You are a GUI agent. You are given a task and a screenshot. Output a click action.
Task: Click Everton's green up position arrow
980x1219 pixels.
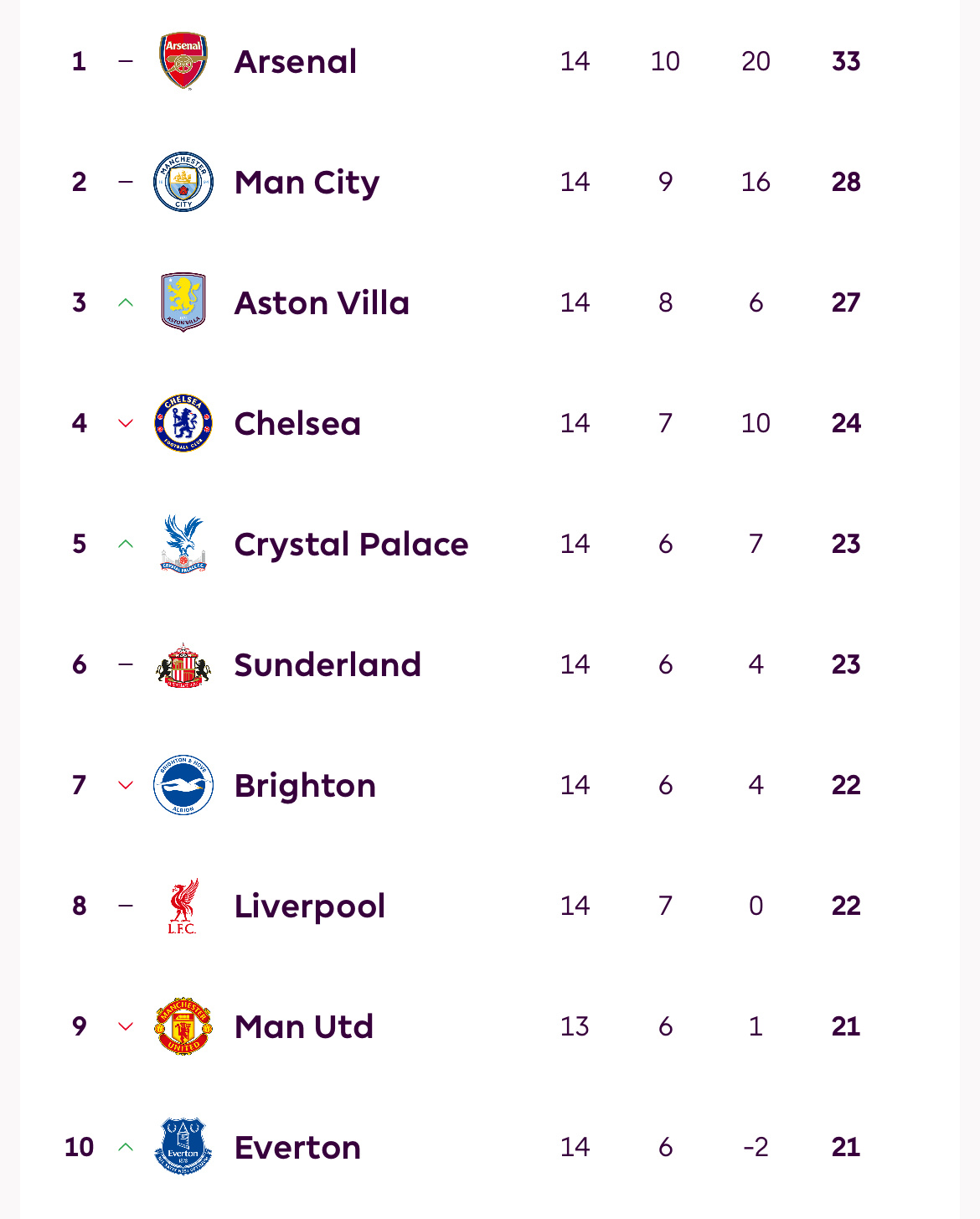click(126, 1147)
